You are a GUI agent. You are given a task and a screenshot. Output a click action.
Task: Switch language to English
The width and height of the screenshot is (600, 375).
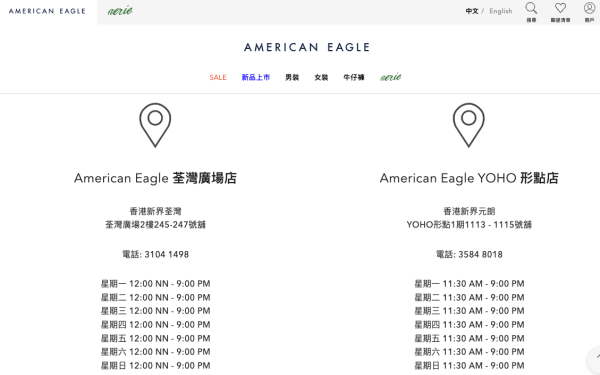click(x=501, y=11)
